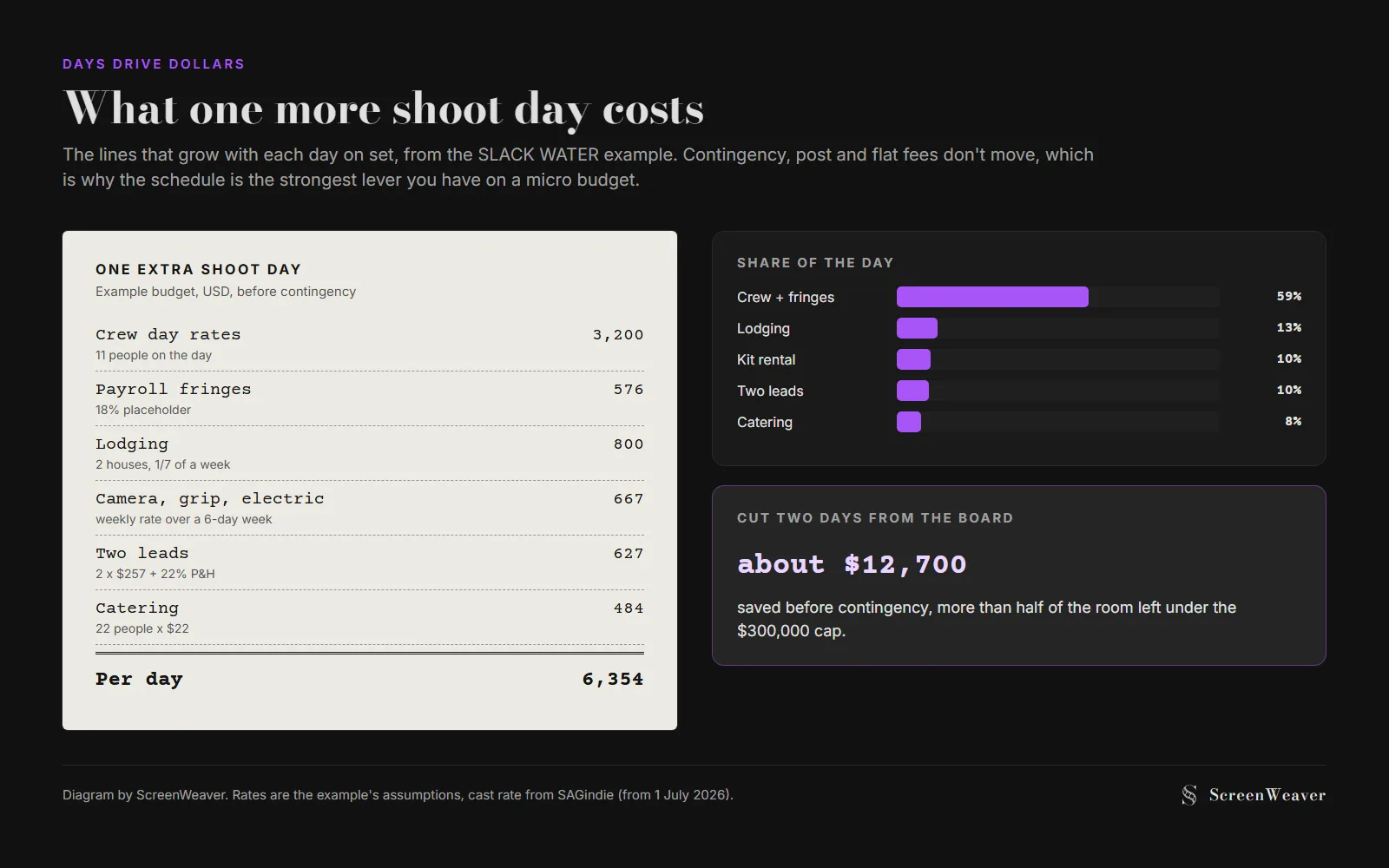This screenshot has width=1389, height=868.
Task: Click the Crew + fringes purple bar
Action: (x=992, y=297)
